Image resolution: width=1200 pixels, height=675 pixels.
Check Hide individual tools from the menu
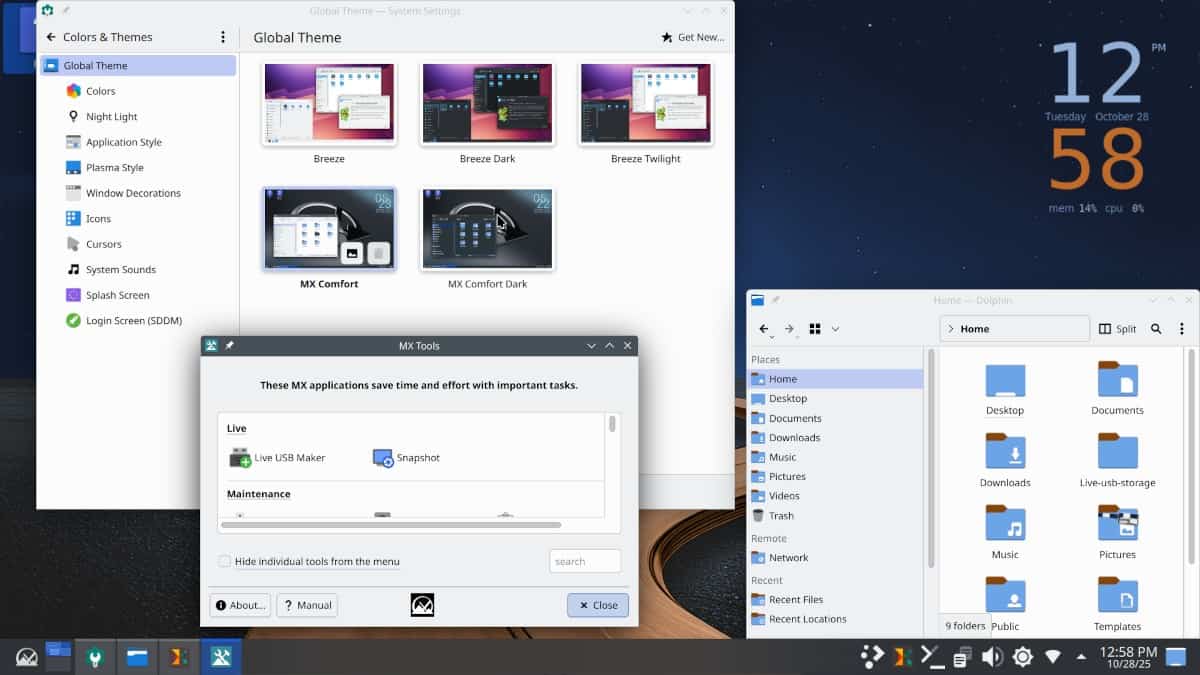(x=224, y=561)
